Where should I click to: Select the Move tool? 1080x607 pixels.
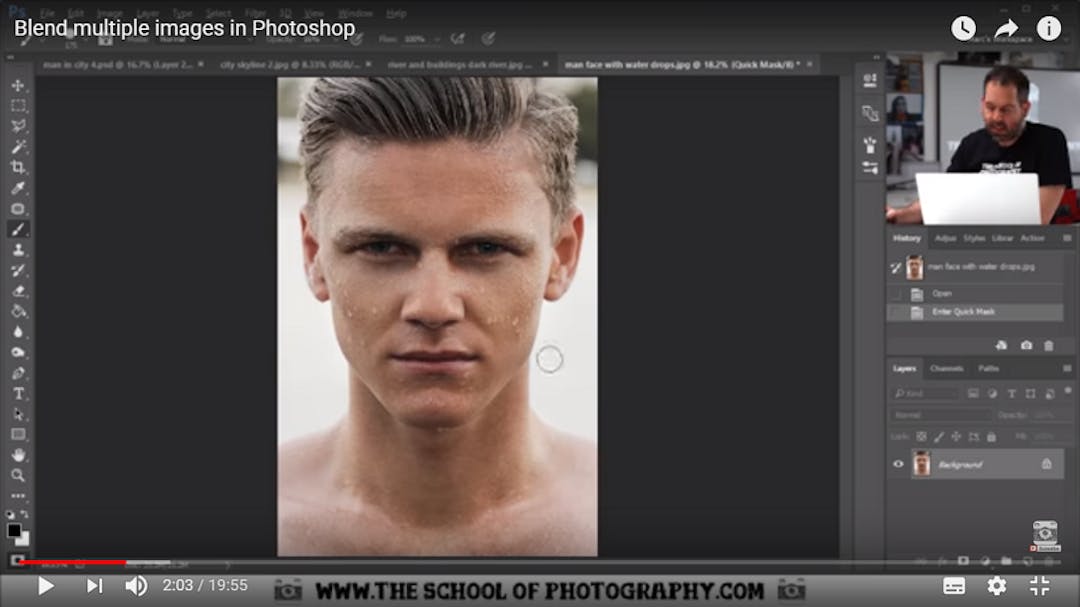point(18,85)
